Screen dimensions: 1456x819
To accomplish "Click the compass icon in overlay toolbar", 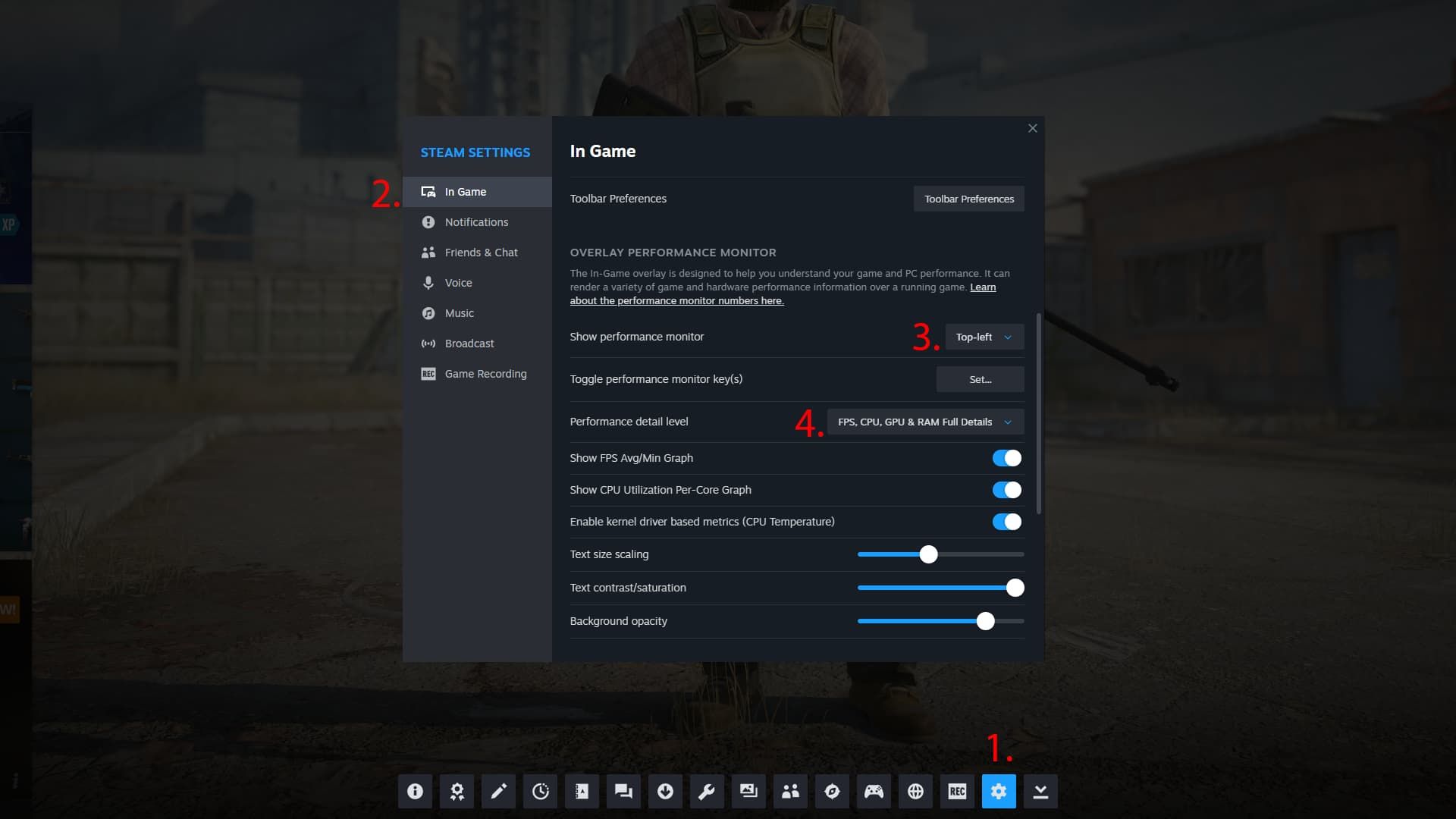I will click(x=832, y=791).
